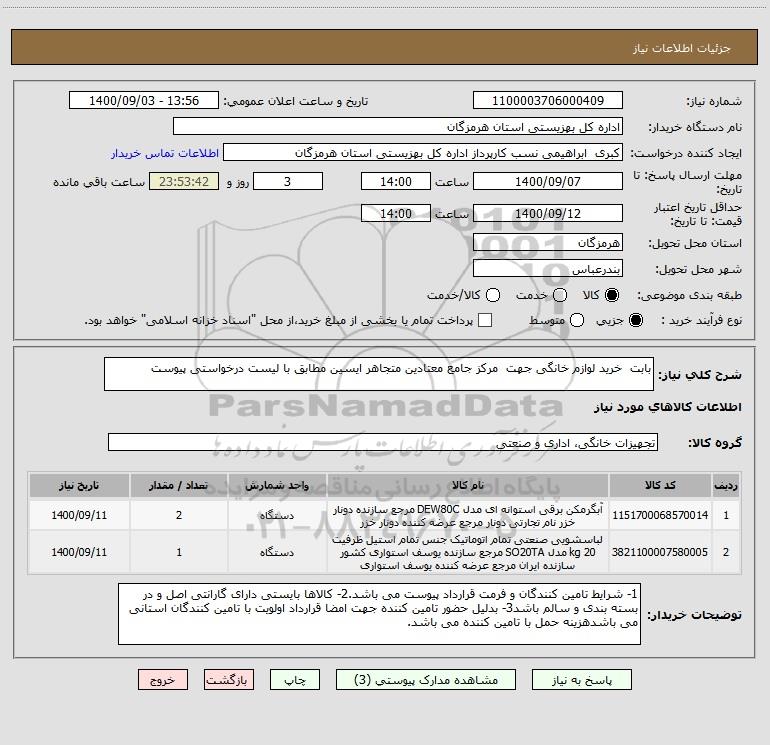Click the دستگاه unit in row 1

coord(277,515)
